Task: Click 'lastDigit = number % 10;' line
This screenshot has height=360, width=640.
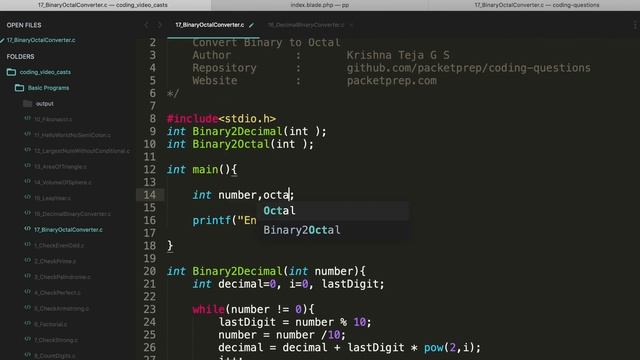Action: click(x=295, y=322)
